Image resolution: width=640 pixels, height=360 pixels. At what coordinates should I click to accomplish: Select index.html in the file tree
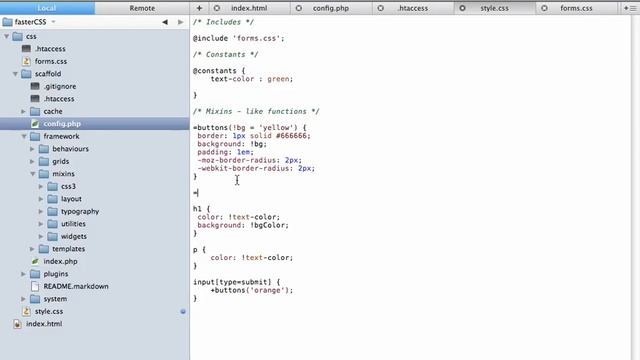tap(44, 324)
